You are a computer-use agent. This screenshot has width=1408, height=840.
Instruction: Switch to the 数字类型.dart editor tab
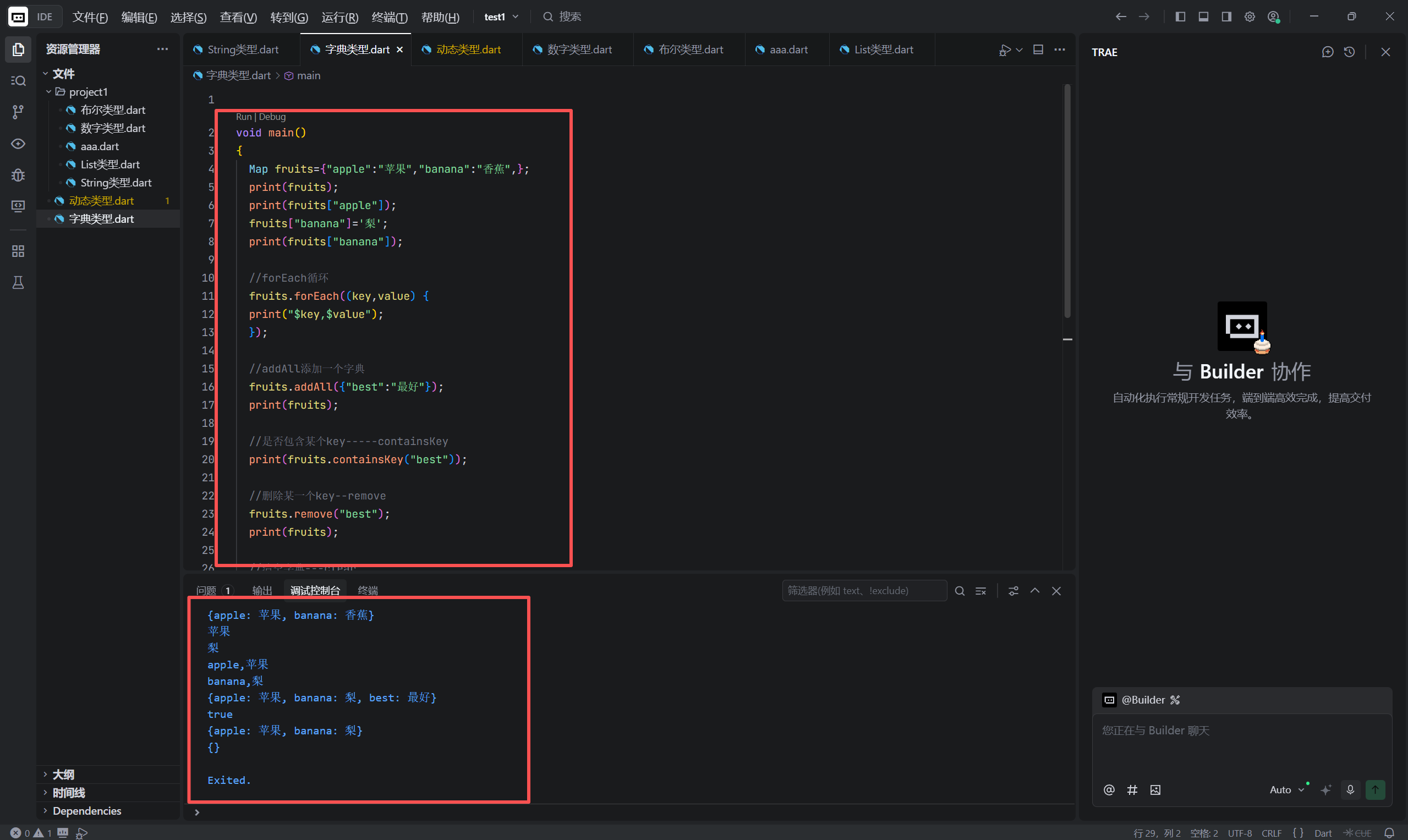click(x=579, y=50)
